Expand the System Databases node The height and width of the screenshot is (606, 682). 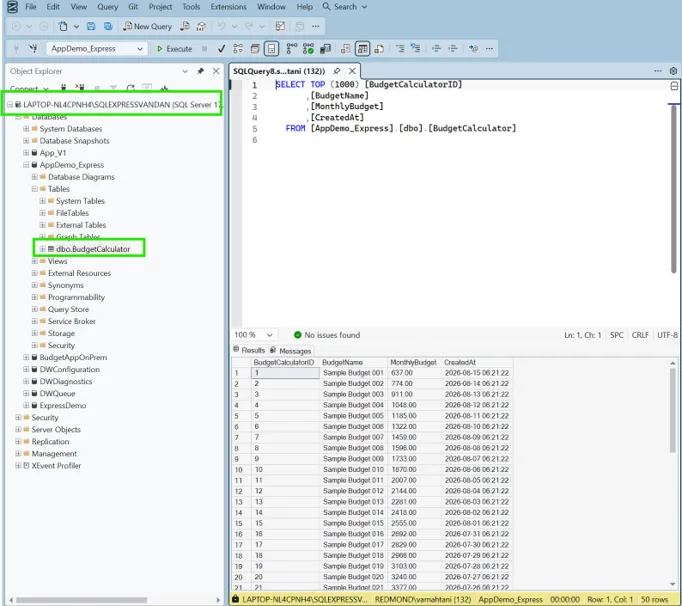pyautogui.click(x=26, y=129)
